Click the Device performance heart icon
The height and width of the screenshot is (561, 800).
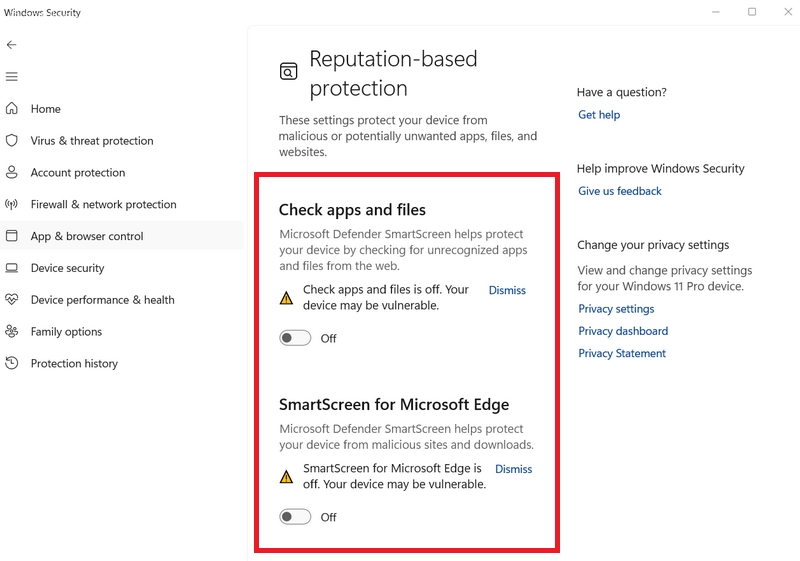pyautogui.click(x=12, y=299)
